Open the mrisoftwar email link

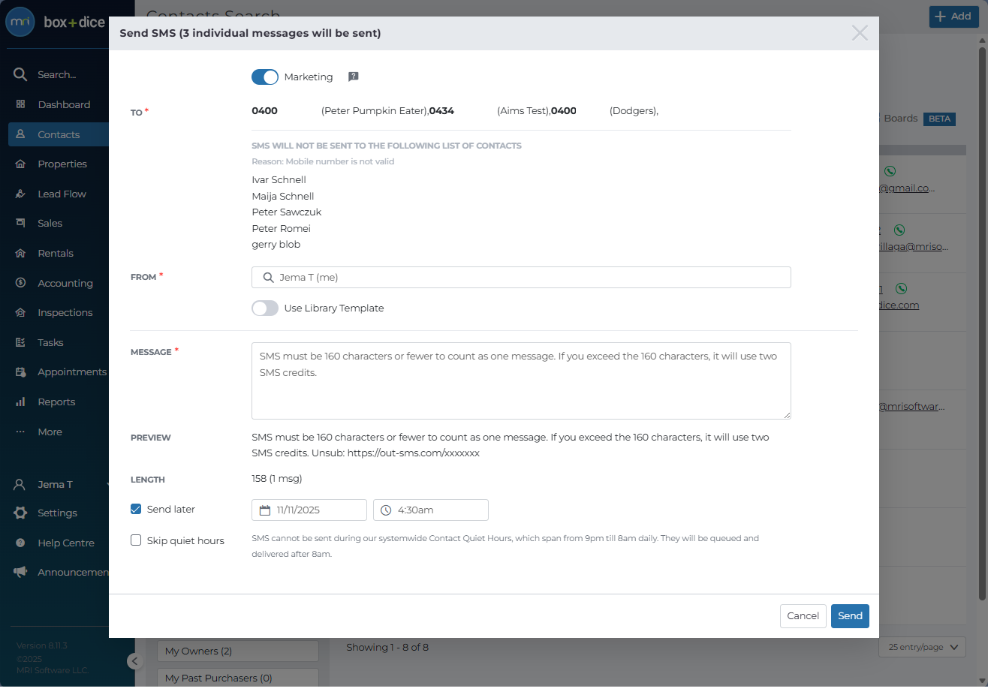coord(912,407)
